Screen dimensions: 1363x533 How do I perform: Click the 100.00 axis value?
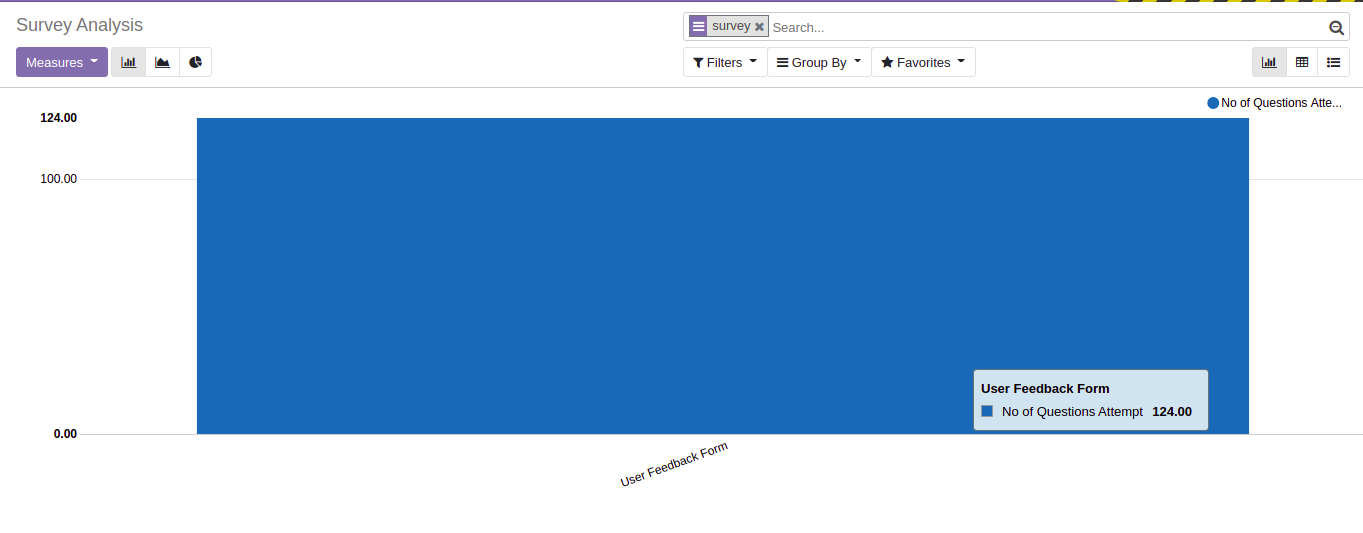58,179
